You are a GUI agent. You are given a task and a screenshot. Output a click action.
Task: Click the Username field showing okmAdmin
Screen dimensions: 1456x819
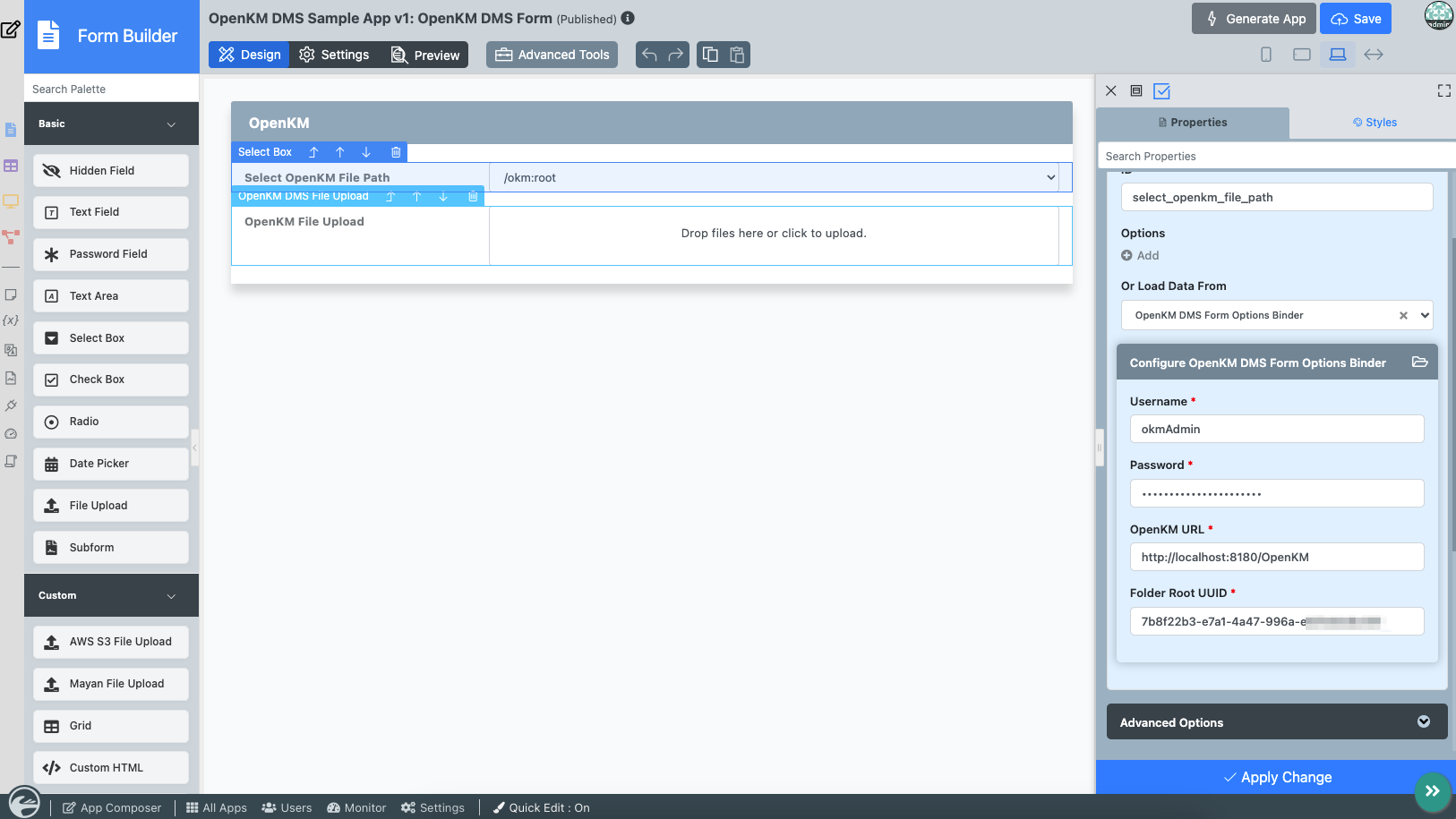(1277, 429)
